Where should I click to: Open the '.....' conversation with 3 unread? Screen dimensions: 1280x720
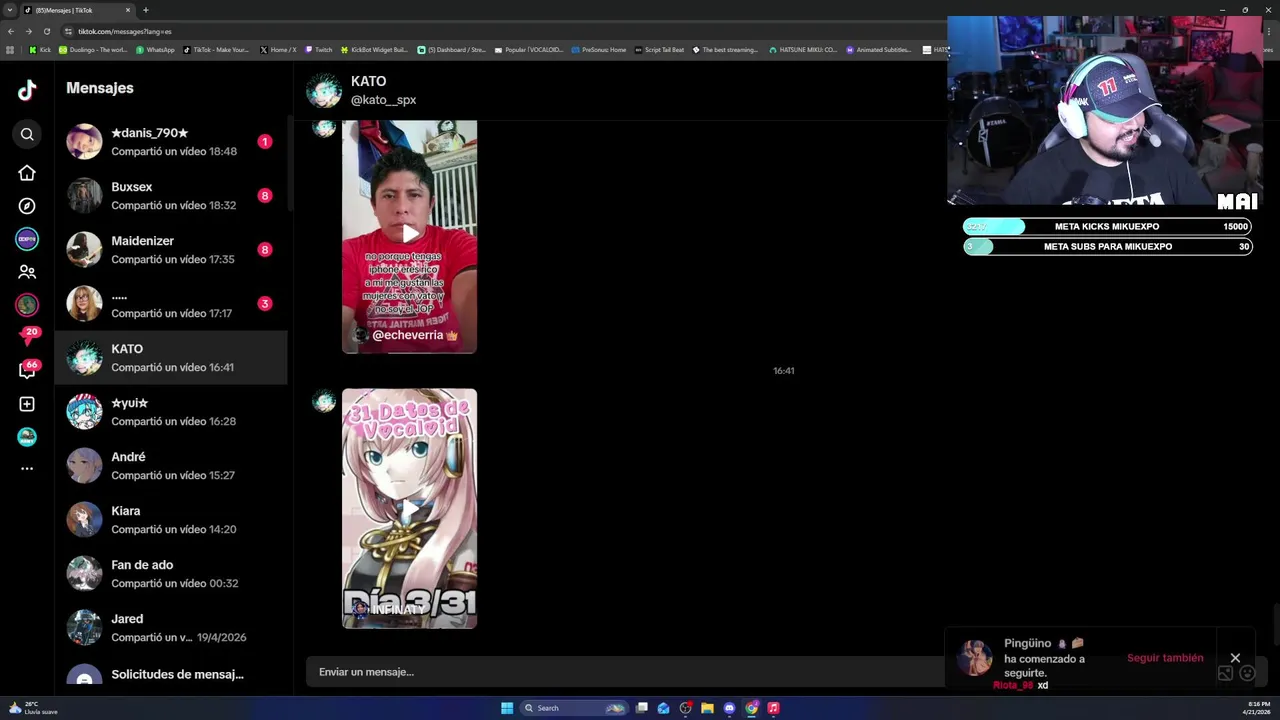pos(171,304)
